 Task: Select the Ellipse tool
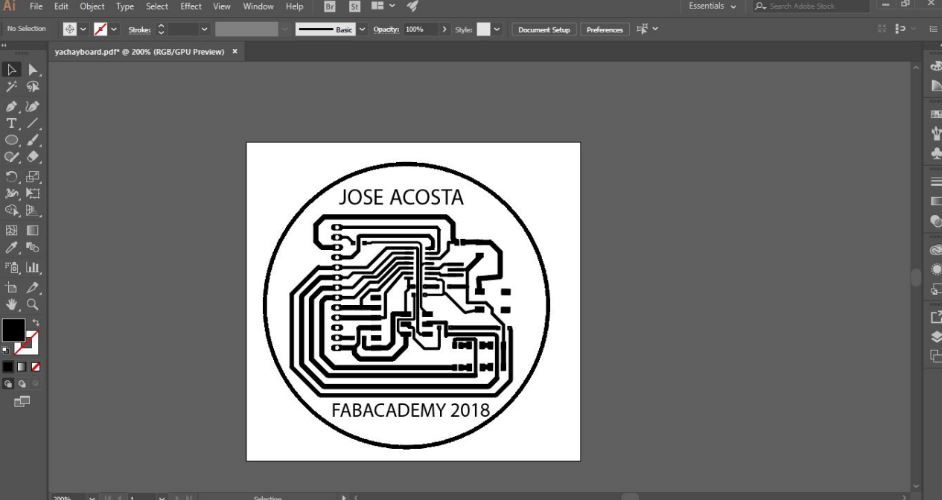pyautogui.click(x=11, y=140)
